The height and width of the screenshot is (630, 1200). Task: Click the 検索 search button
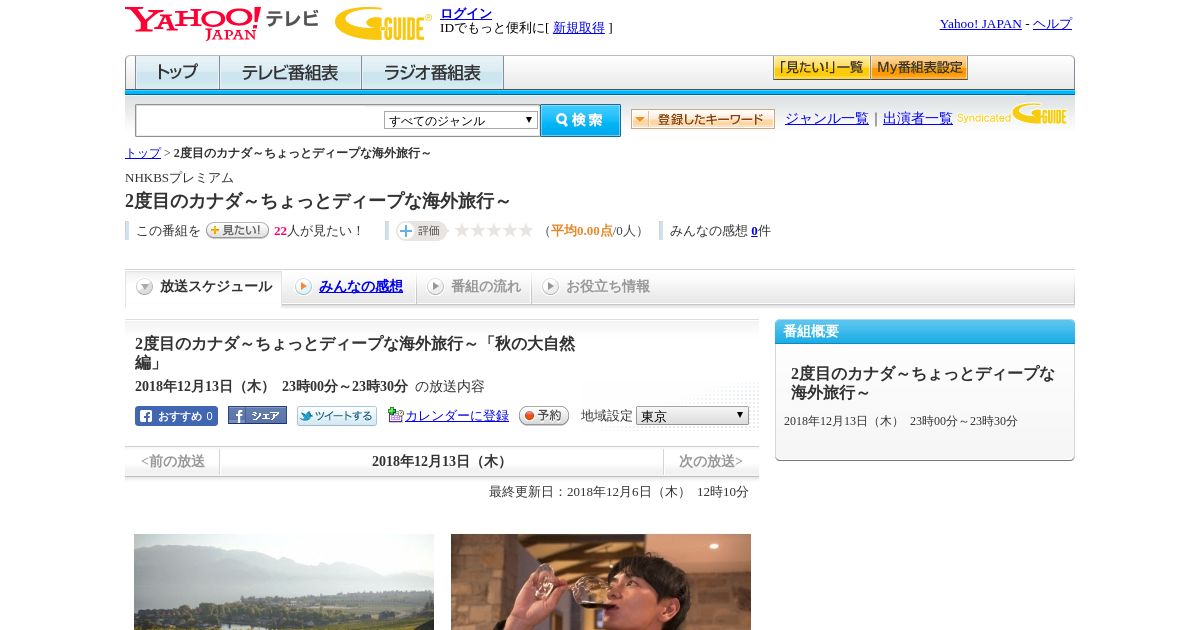pos(580,120)
